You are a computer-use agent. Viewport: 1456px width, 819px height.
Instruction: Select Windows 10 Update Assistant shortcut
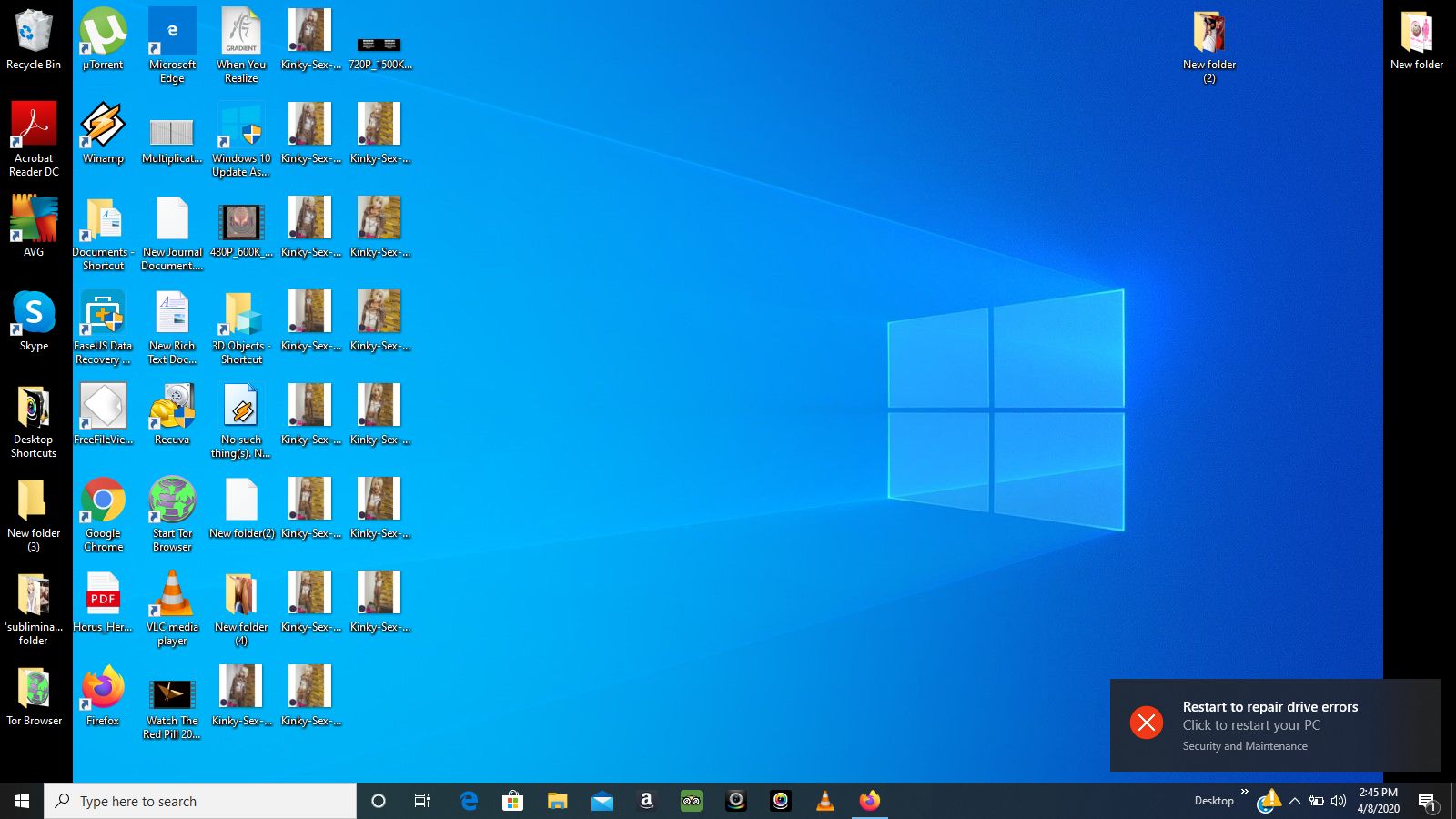(x=241, y=138)
